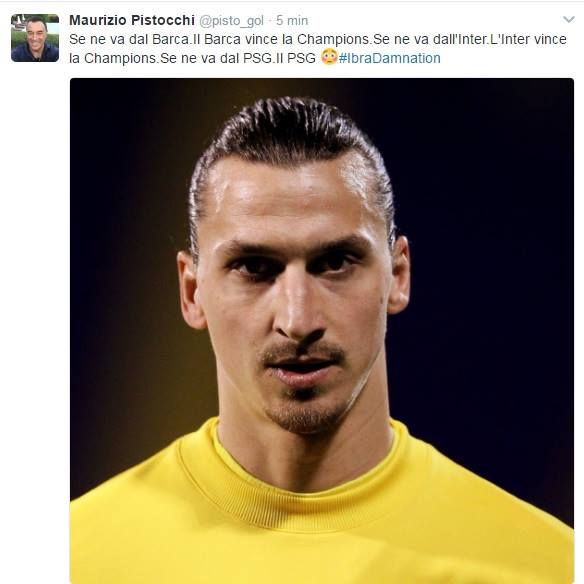Open the profile via the grey username handle
The image size is (584, 584).
pyautogui.click(x=231, y=21)
